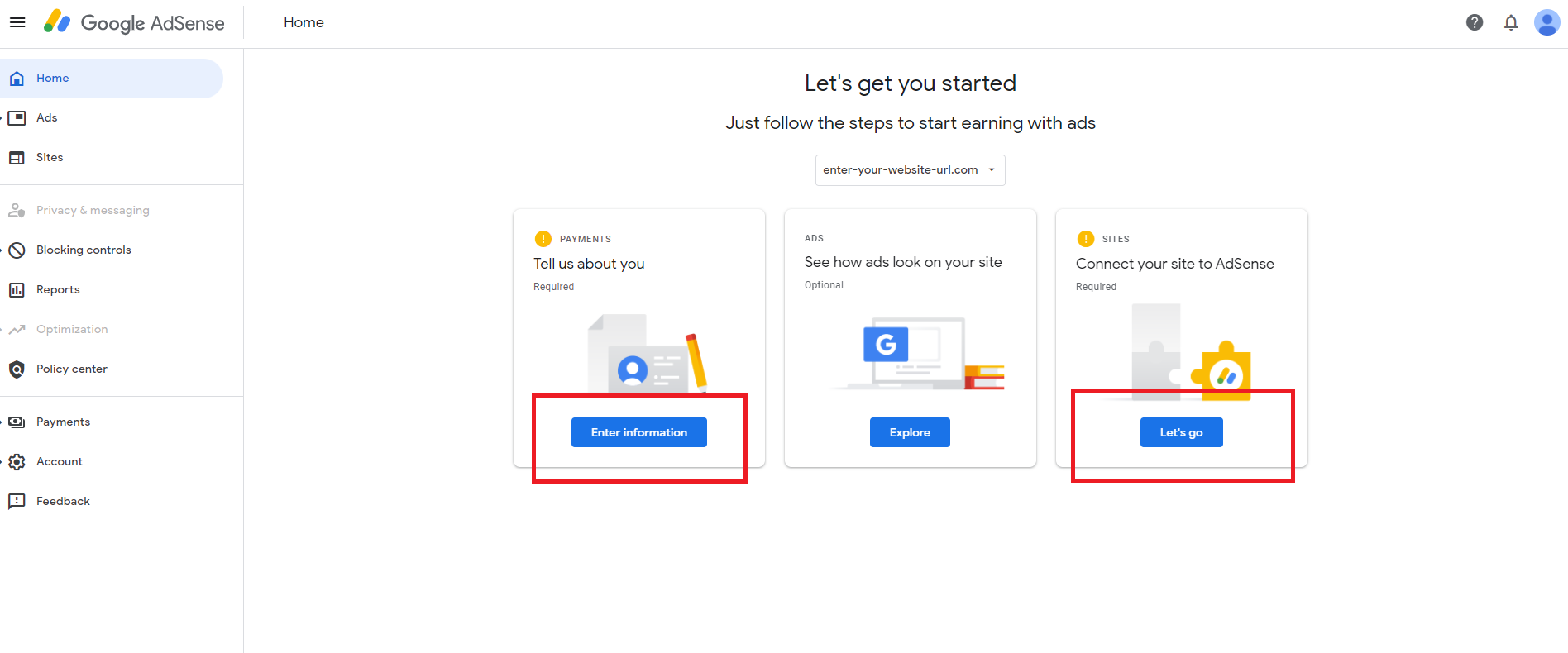Viewport: 1568px width, 653px height.
Task: Open Sites in the sidebar
Action: [x=112, y=158]
